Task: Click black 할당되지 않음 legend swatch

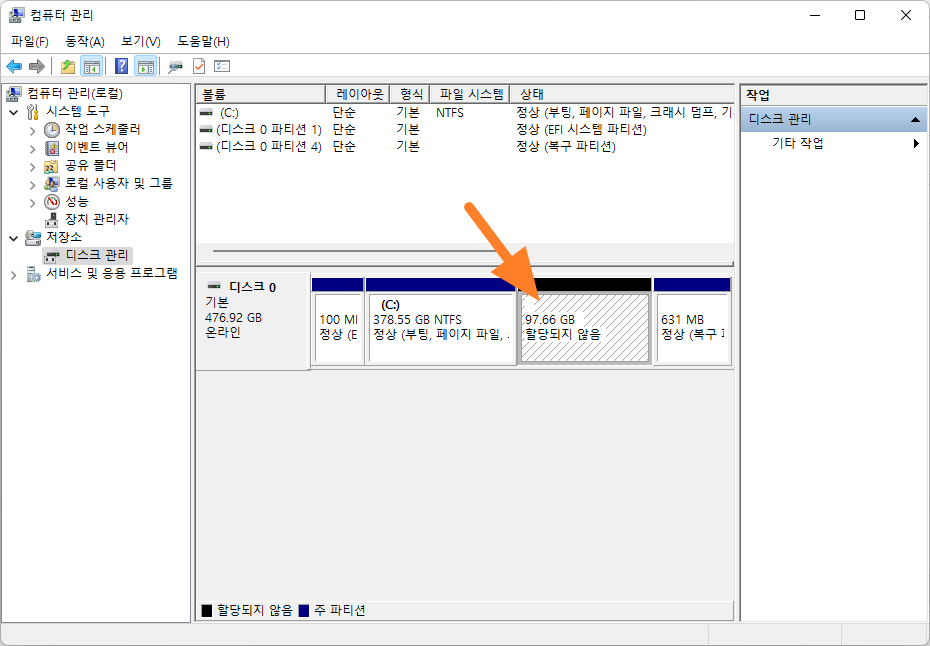Action: coord(206,610)
